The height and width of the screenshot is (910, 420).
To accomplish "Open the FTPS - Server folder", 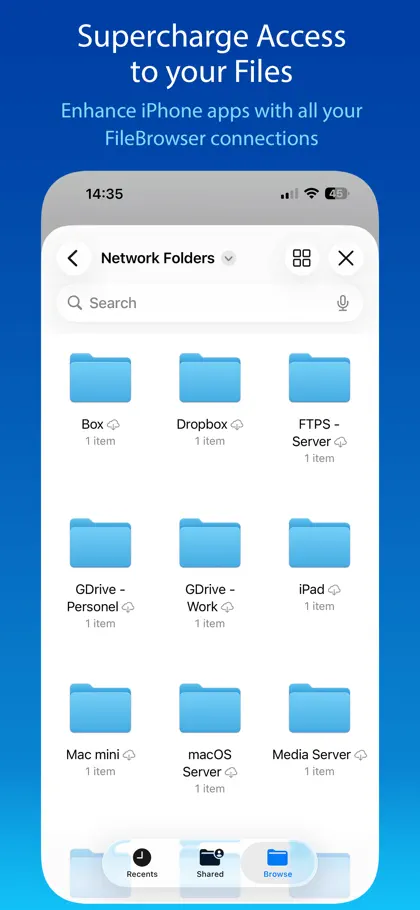I will [320, 378].
